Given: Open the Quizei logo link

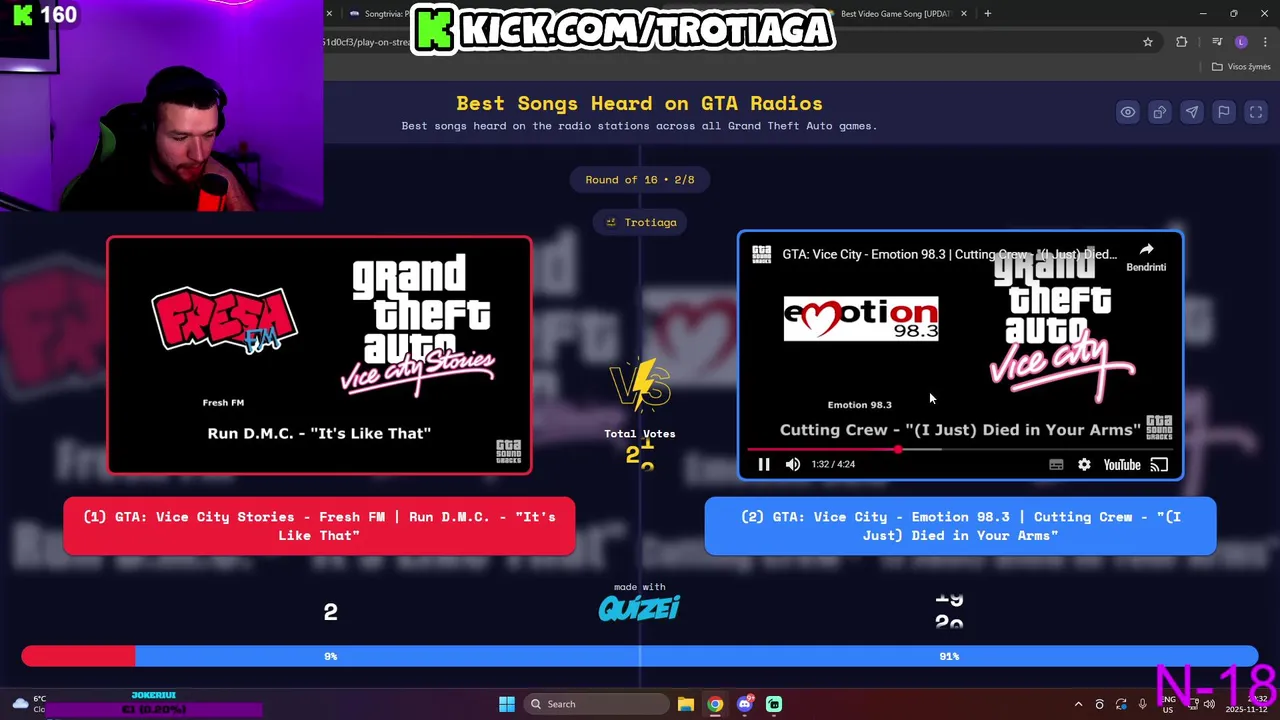Looking at the screenshot, I should pyautogui.click(x=639, y=608).
